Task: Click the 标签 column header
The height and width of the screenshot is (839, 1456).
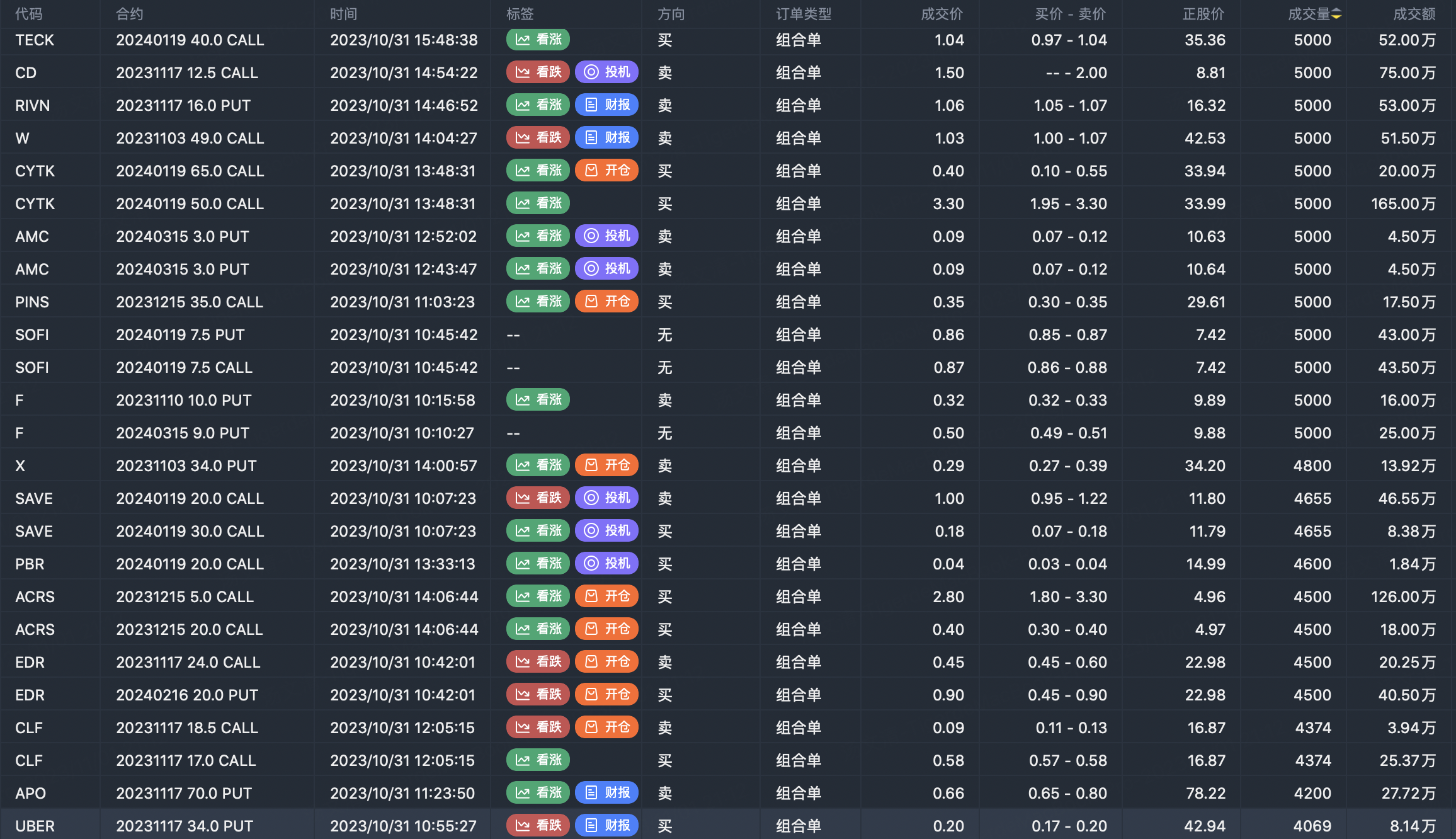Action: coord(520,14)
